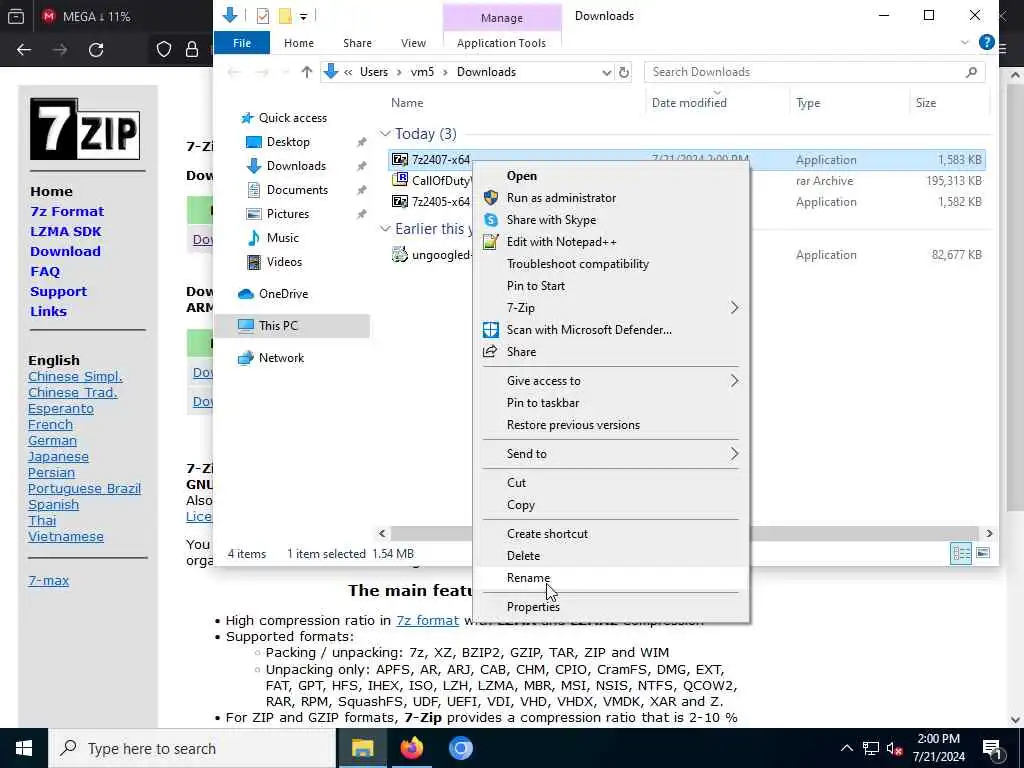
Task: Open Firefox from the taskbar
Action: [x=411, y=748]
